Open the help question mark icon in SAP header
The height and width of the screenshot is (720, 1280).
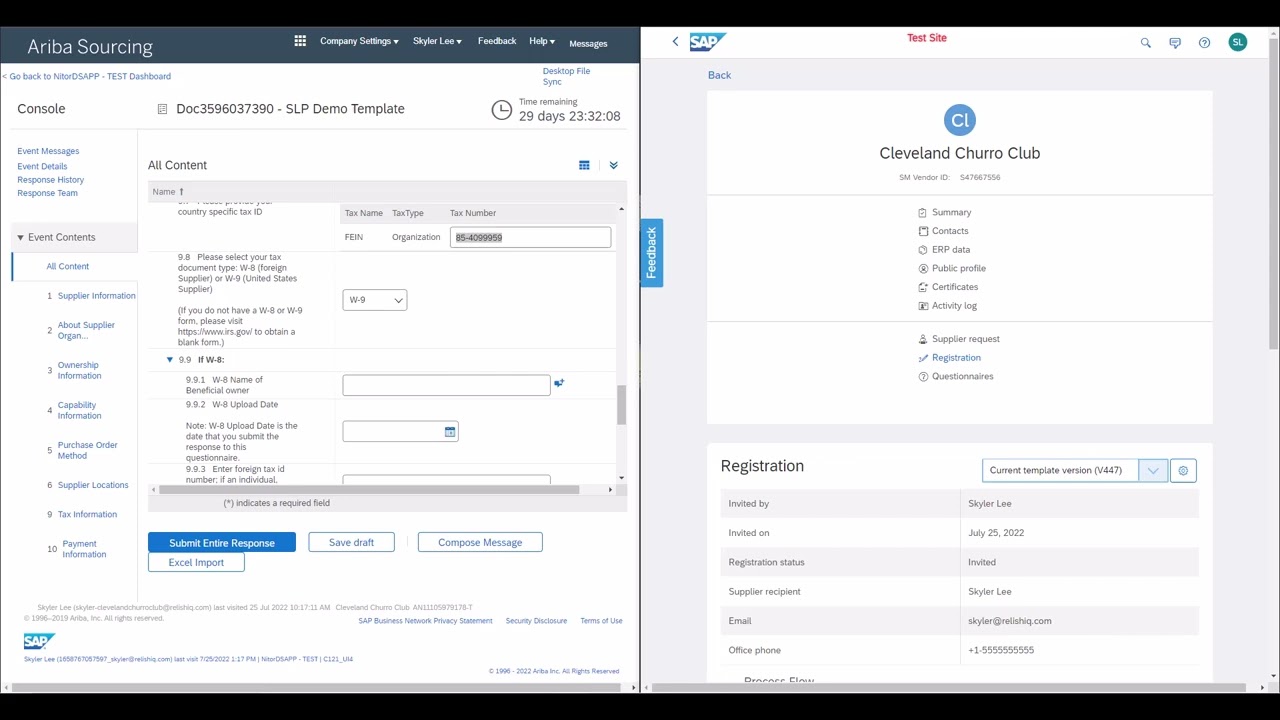pyautogui.click(x=1204, y=42)
